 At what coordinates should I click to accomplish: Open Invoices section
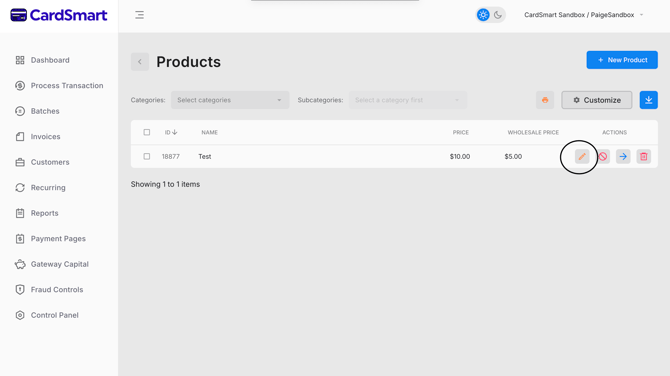(x=45, y=137)
